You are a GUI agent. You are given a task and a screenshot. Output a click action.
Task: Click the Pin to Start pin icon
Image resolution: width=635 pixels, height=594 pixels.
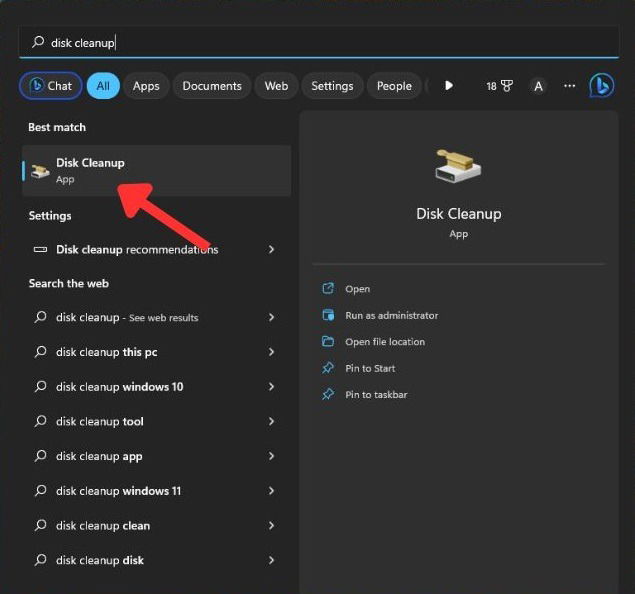[x=328, y=368]
